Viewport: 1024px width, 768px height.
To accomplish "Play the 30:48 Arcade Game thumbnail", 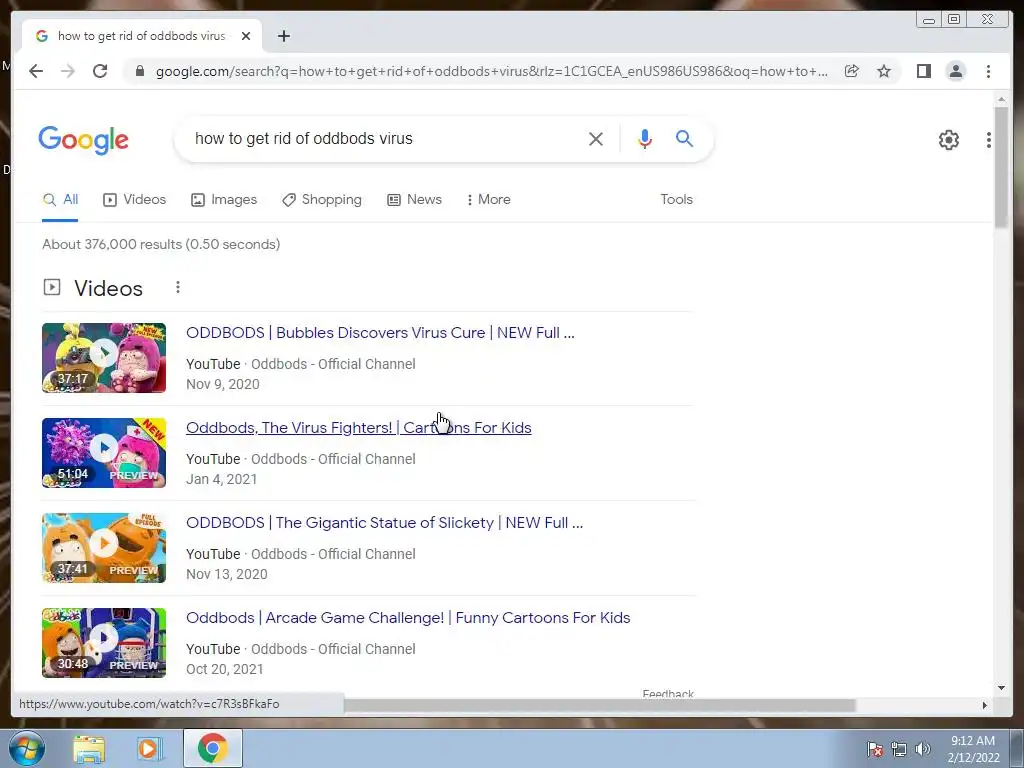I will (x=104, y=643).
